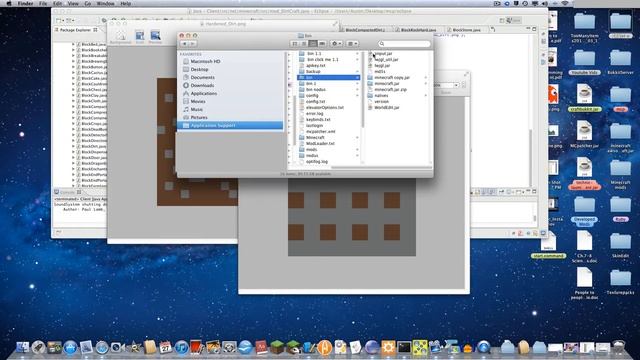The image size is (640, 360).
Task: Select Application Support in Finder sidebar
Action: pyautogui.click(x=230, y=125)
